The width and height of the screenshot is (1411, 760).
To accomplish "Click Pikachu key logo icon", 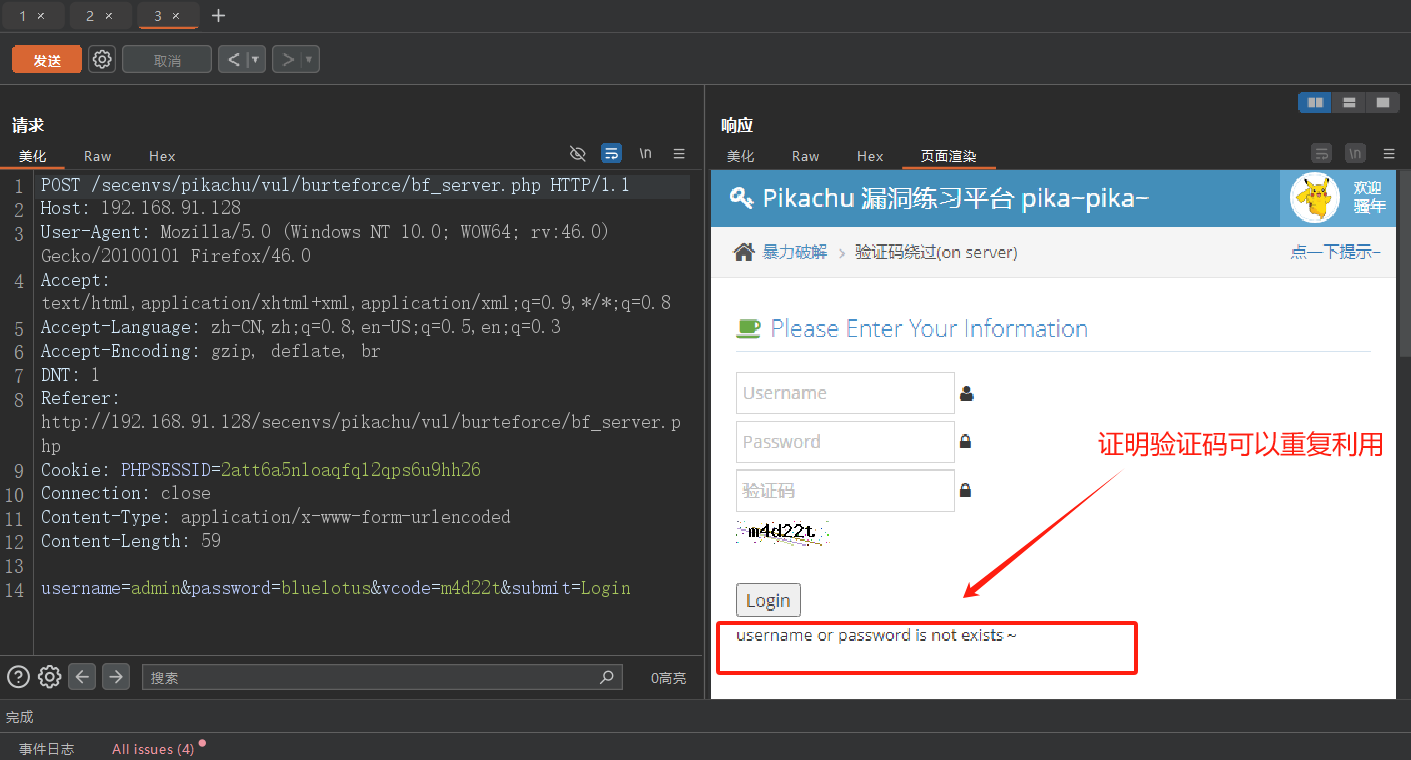I will (x=742, y=198).
